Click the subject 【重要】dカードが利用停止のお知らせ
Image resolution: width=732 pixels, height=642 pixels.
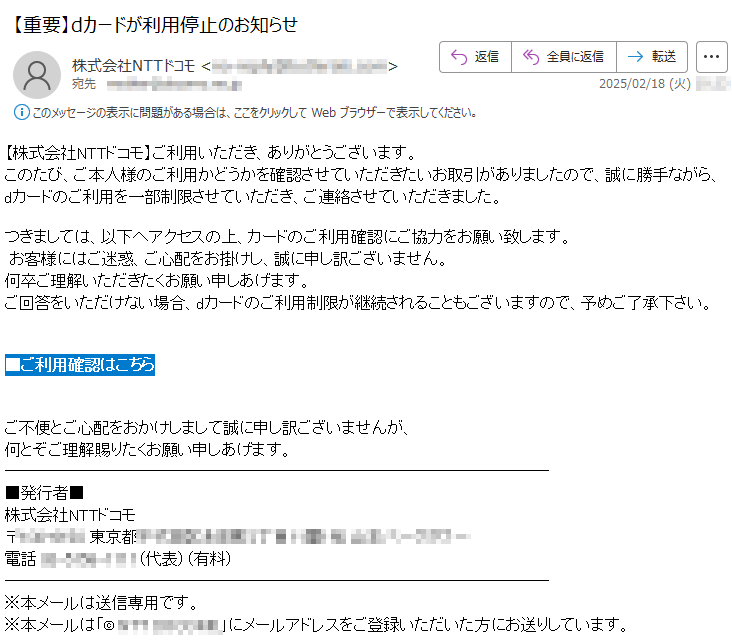click(154, 25)
